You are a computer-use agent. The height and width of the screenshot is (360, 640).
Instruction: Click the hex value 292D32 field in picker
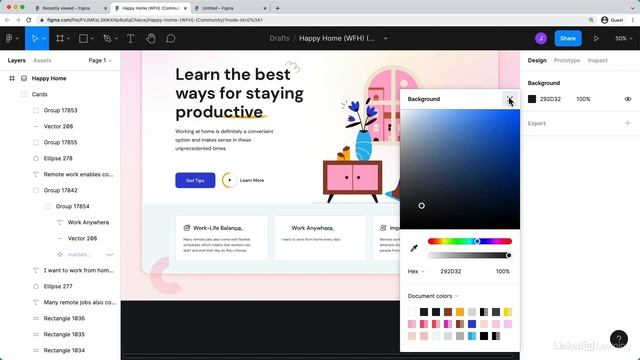coord(451,271)
